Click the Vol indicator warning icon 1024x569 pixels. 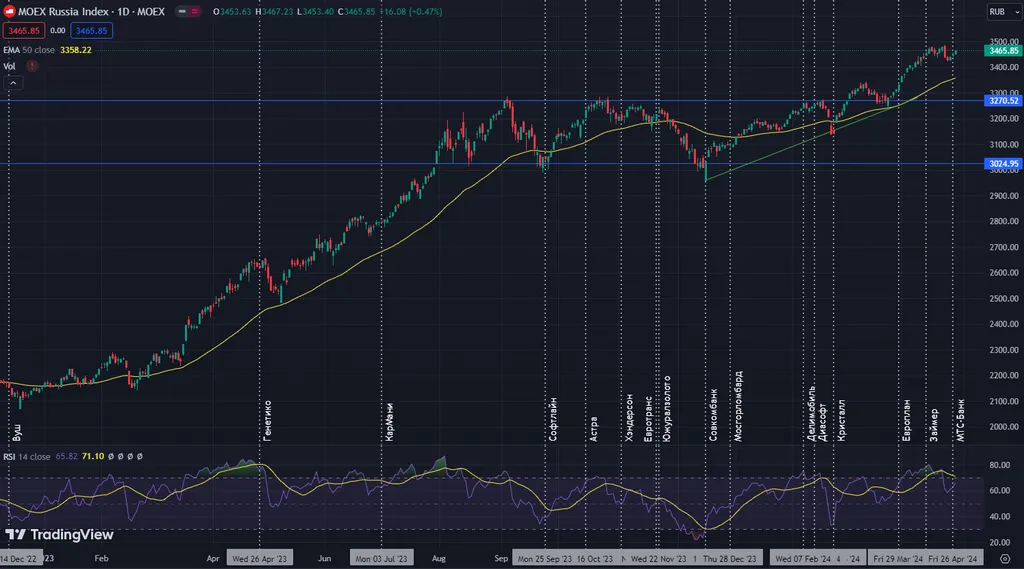tap(31, 66)
